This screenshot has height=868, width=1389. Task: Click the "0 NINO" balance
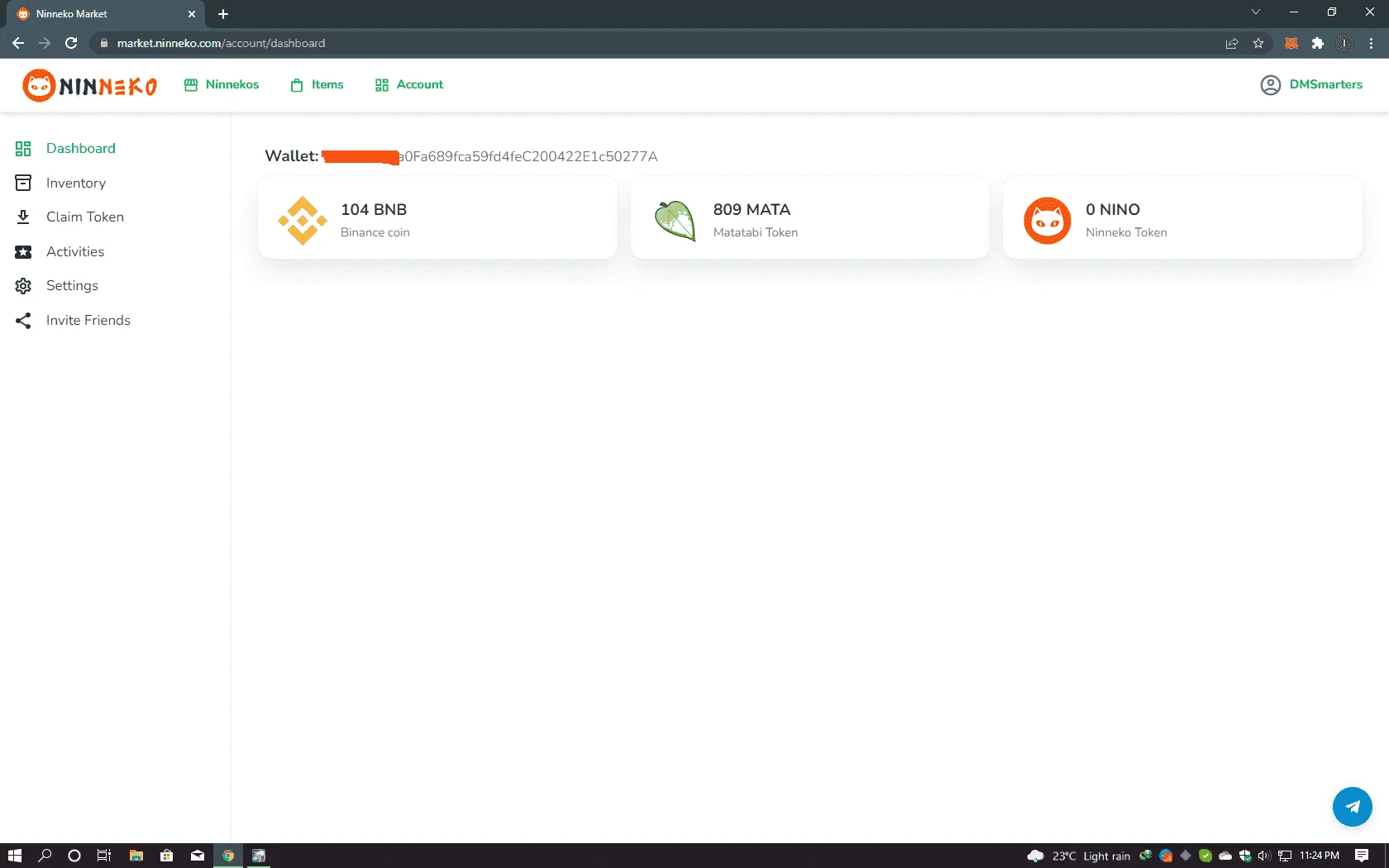(x=1113, y=210)
